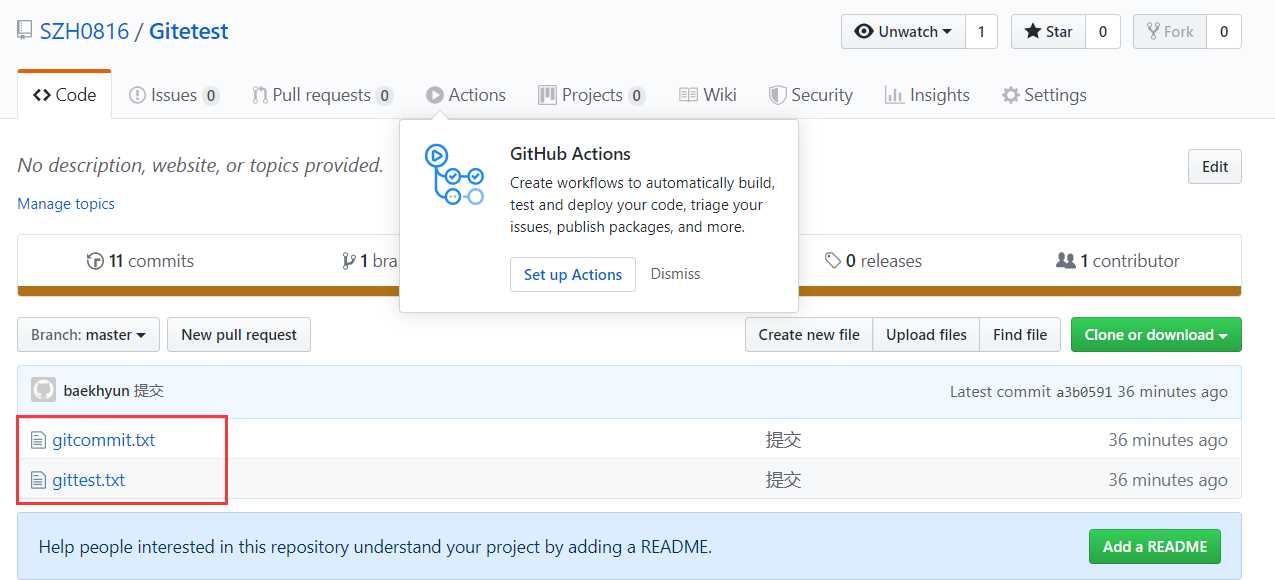
Task: Click the repository book icon beside SZH0816
Action: (25, 31)
